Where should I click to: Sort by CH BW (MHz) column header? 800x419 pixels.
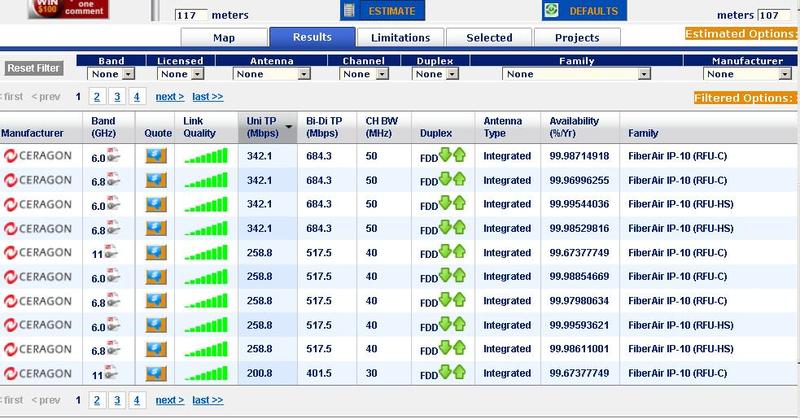click(x=382, y=127)
